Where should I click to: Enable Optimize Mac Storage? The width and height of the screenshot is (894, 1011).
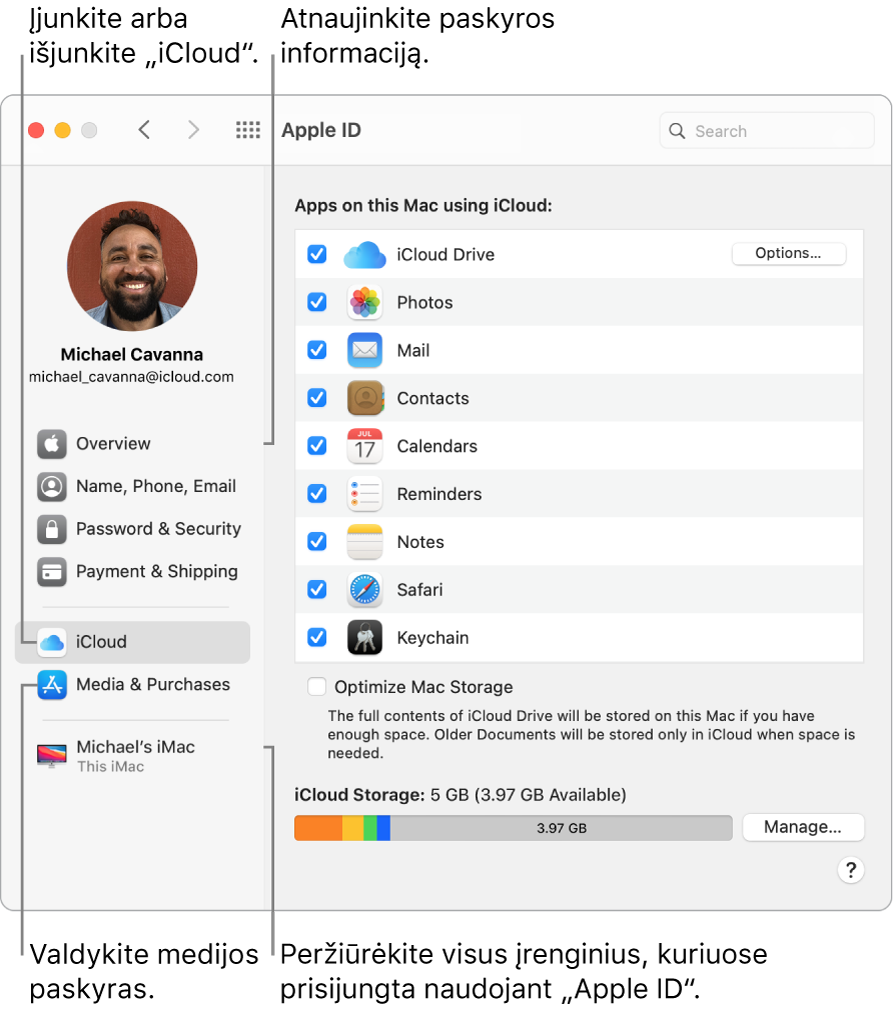point(317,686)
